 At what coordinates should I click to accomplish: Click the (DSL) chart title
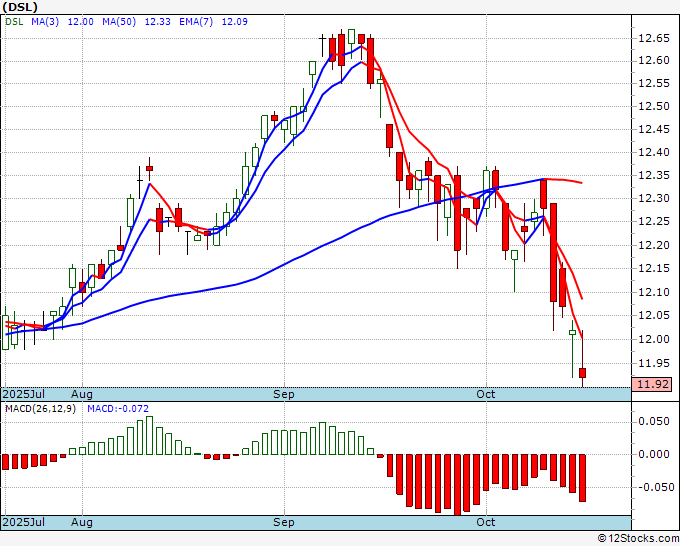(x=20, y=7)
